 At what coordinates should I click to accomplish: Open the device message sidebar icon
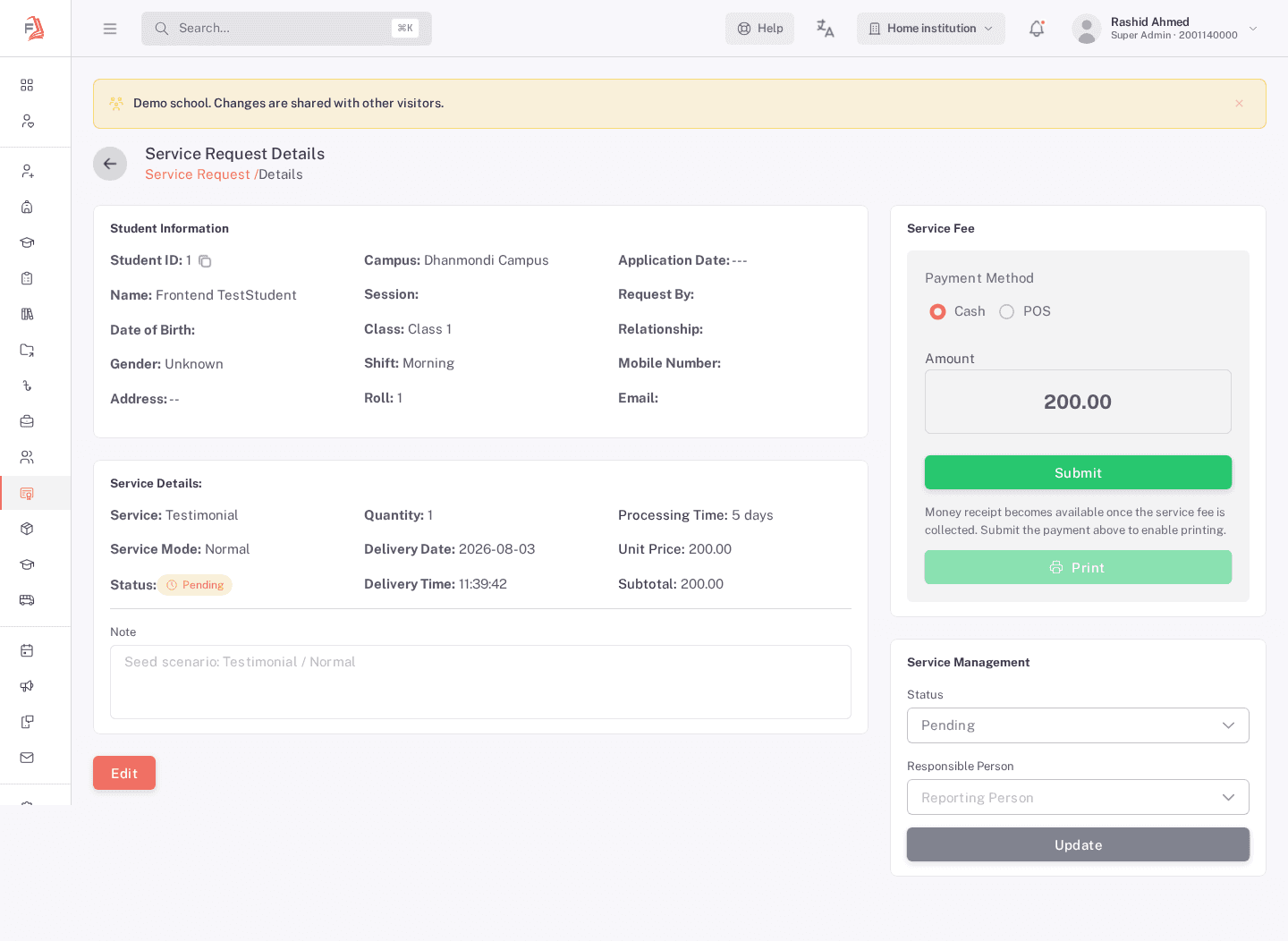pos(27,722)
